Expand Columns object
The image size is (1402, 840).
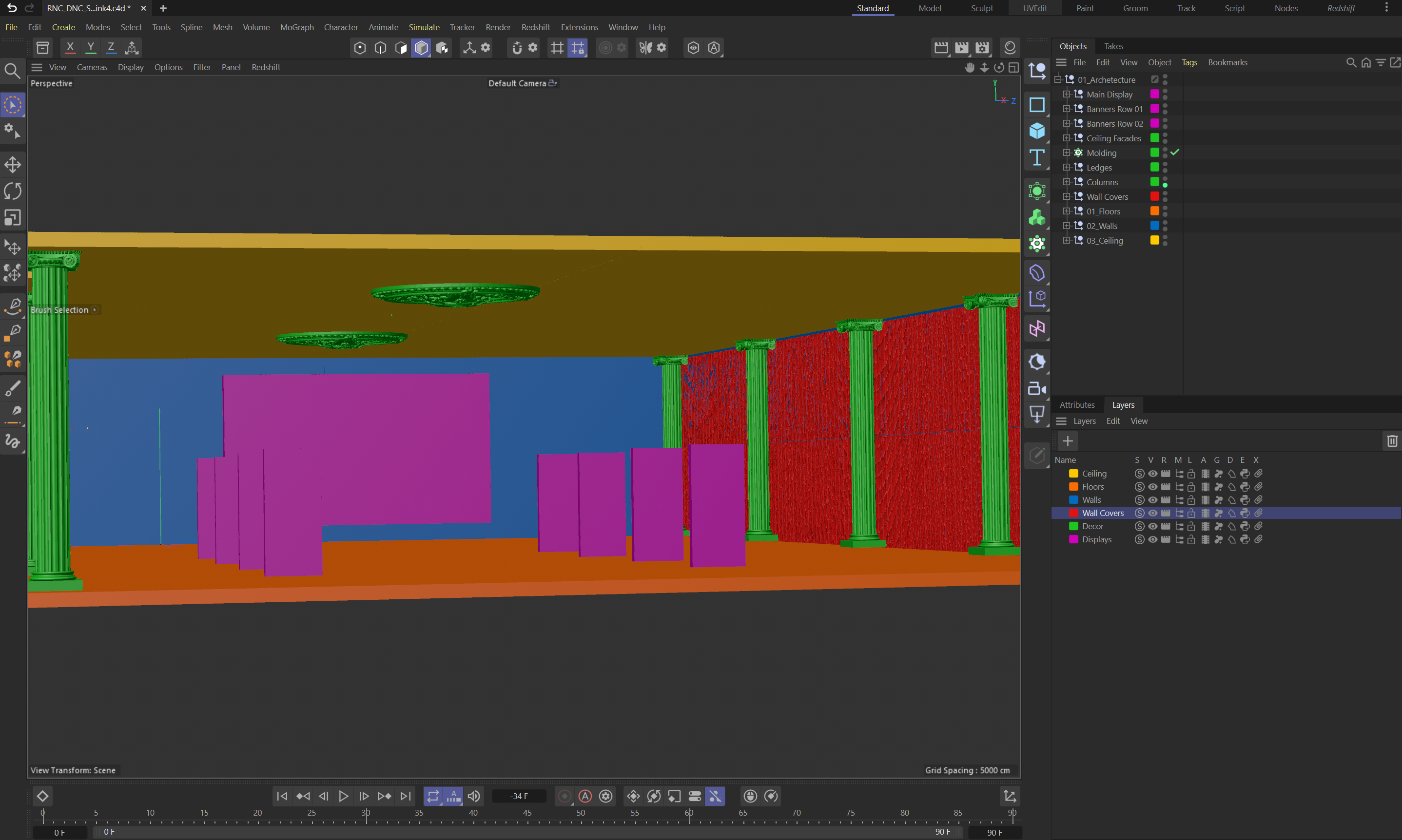coord(1067,182)
